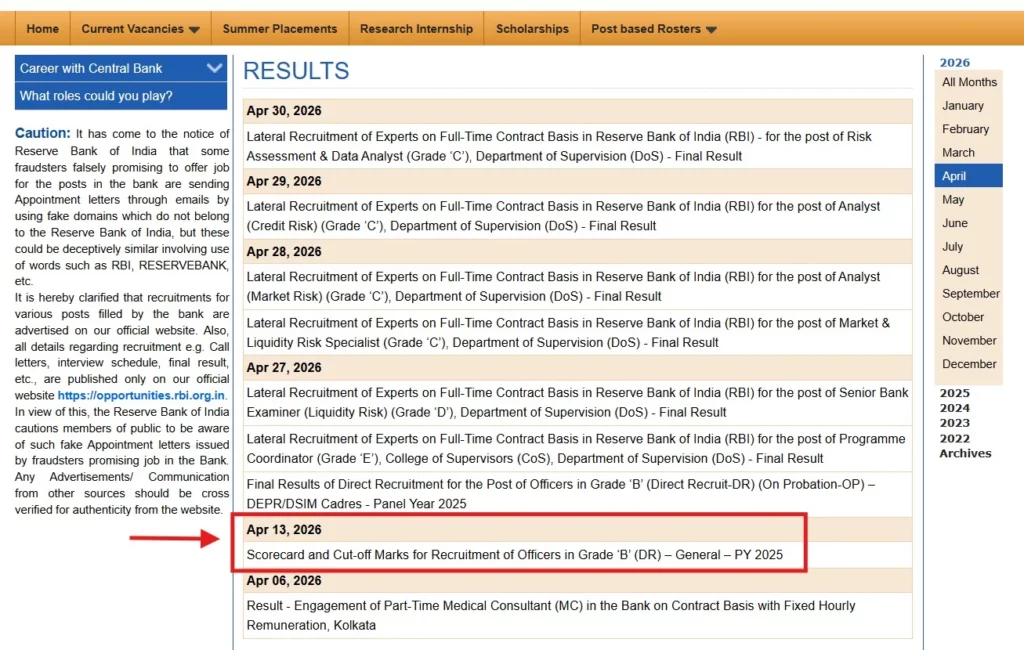Open Risk Assessment & Data Analyst final result
Viewport: 1024px width, 650px height.
point(559,146)
